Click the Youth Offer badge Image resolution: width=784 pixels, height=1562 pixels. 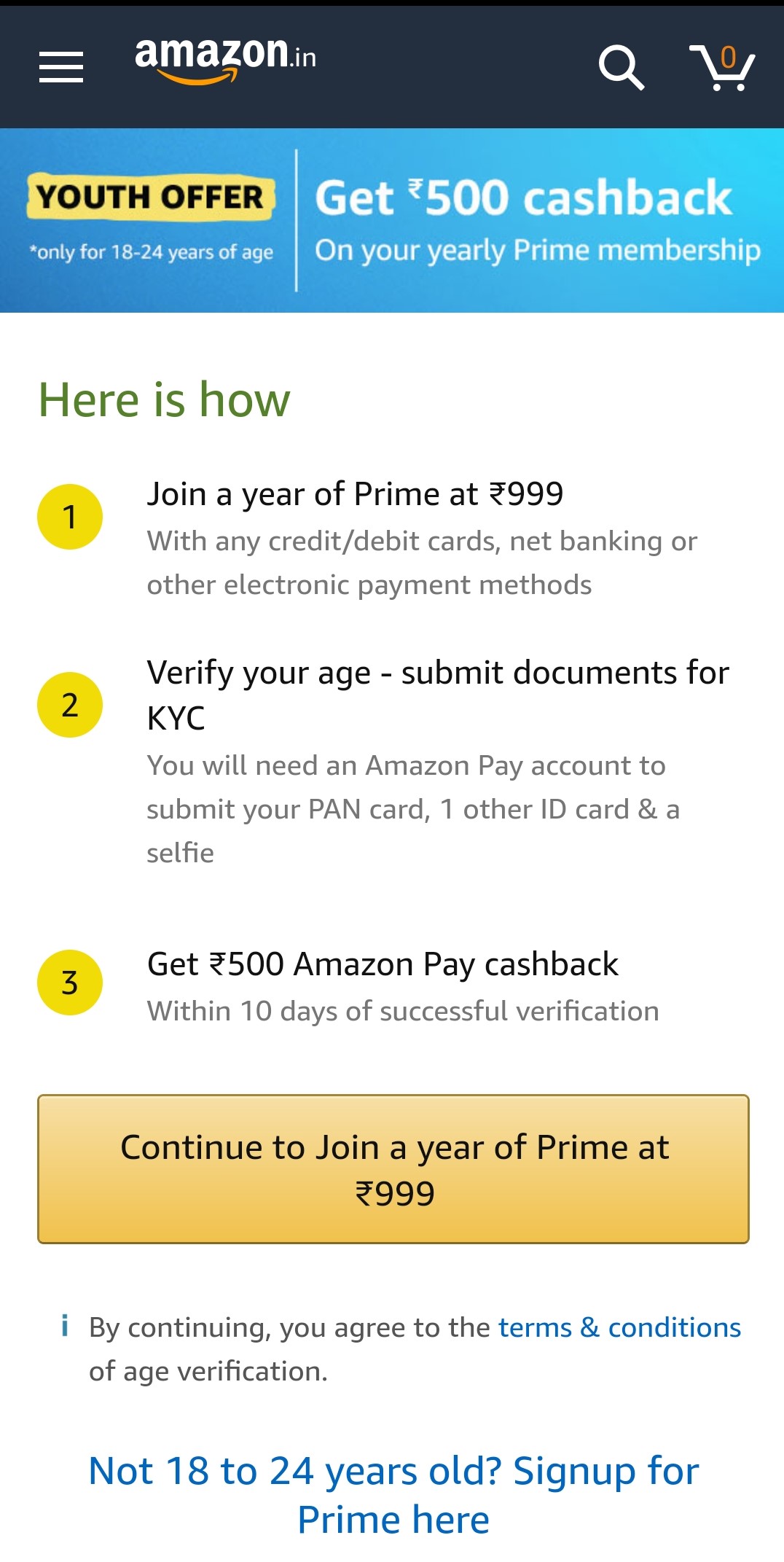[x=151, y=197]
